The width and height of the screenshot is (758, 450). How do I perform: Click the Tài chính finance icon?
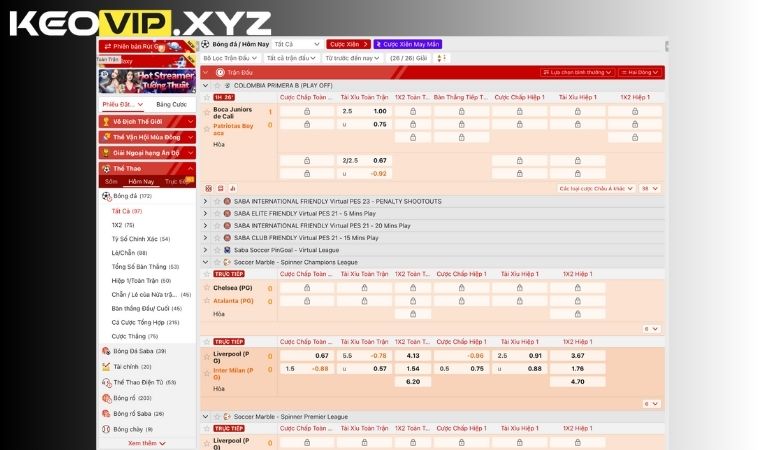point(106,367)
